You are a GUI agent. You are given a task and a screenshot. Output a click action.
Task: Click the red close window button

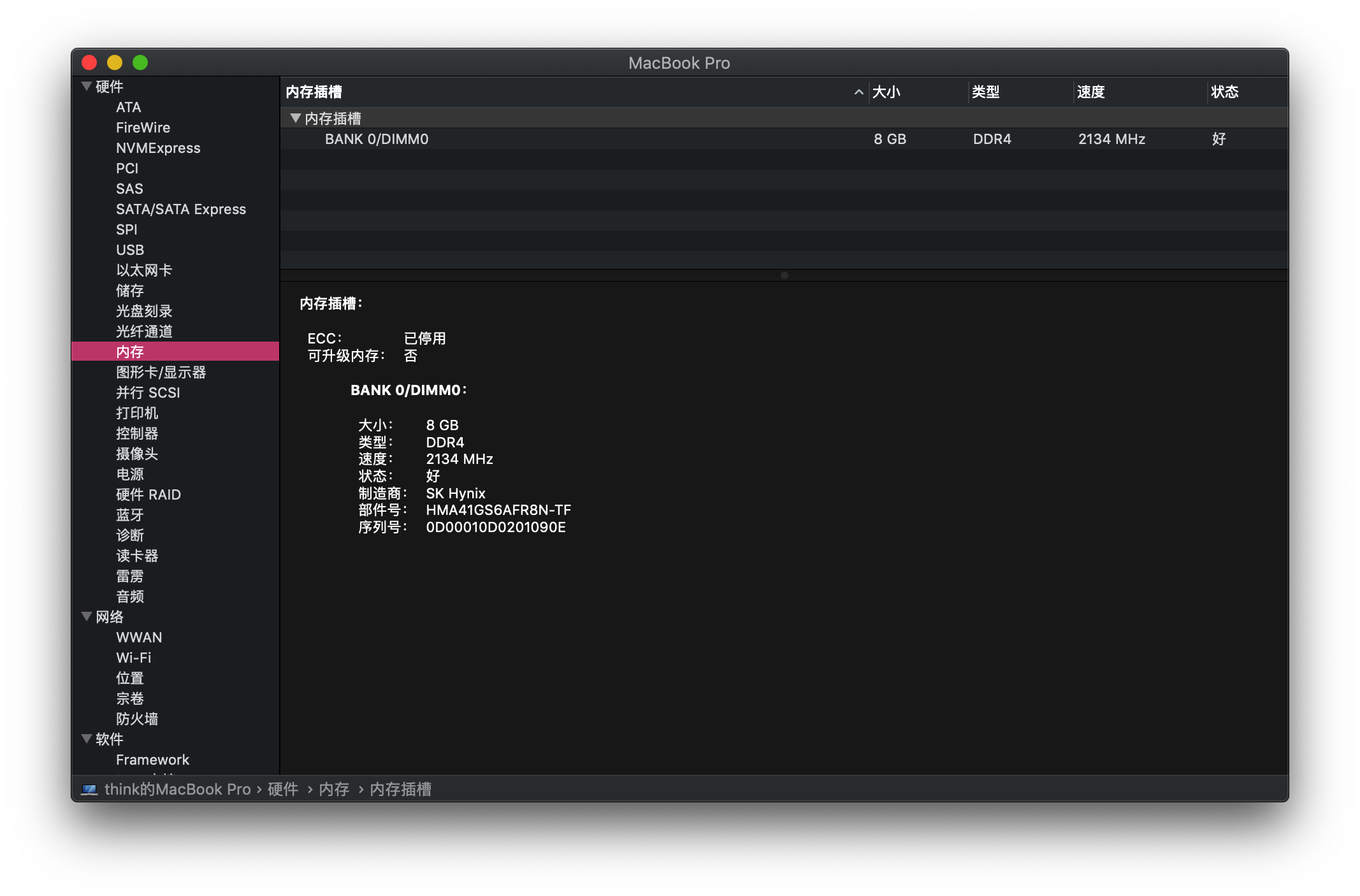89,62
